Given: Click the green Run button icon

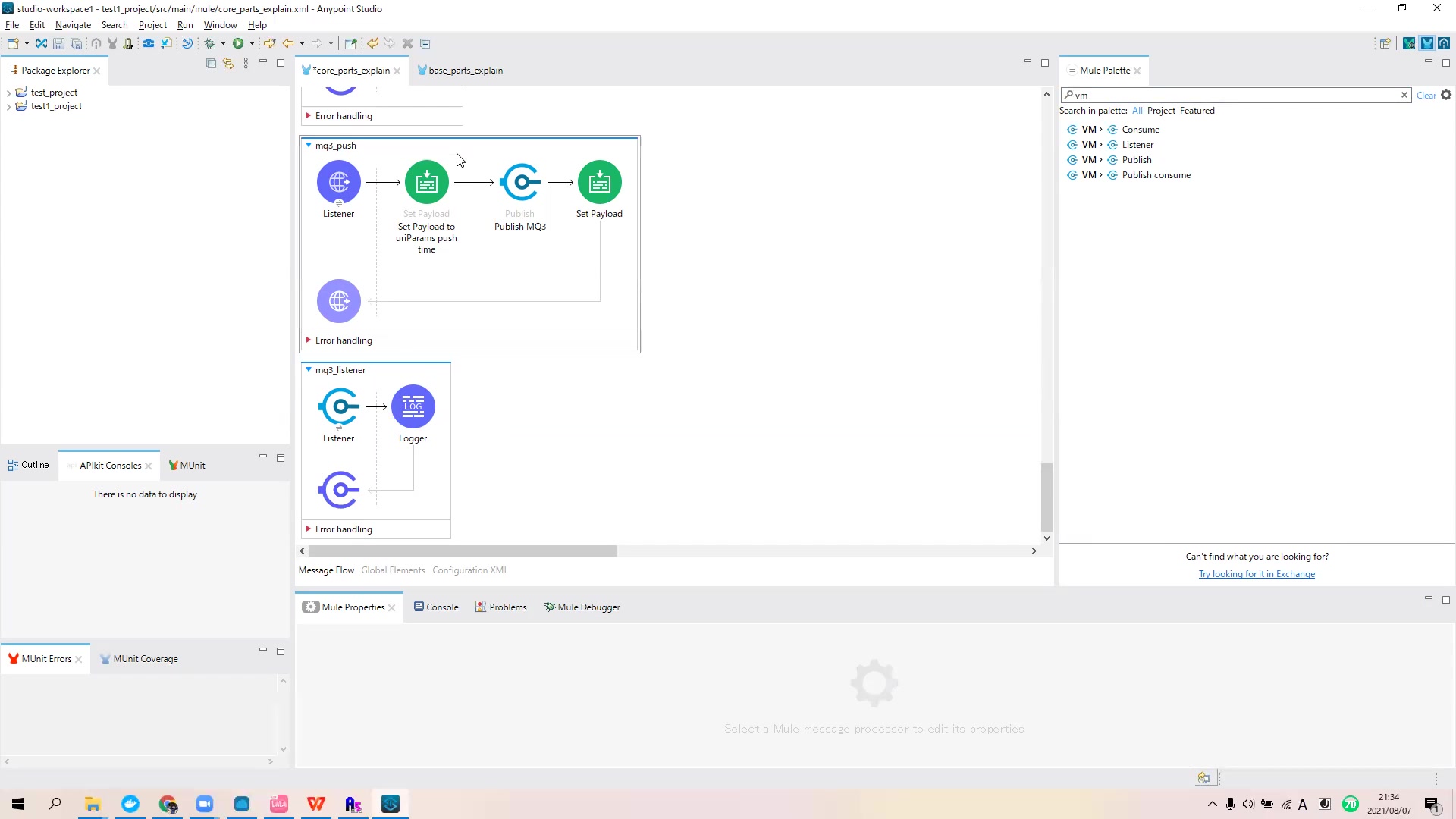Looking at the screenshot, I should [x=238, y=43].
